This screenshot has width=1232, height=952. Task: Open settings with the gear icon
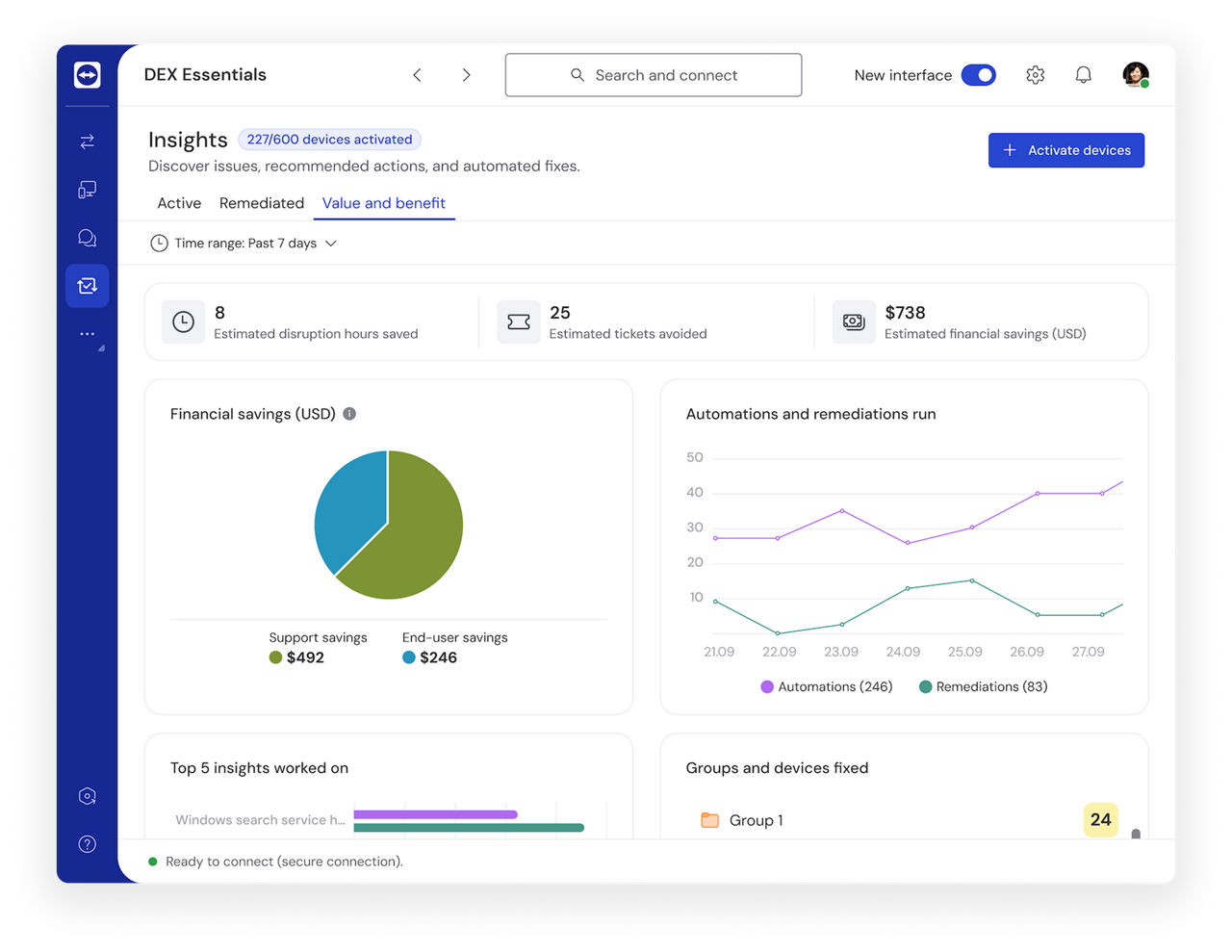[1035, 74]
